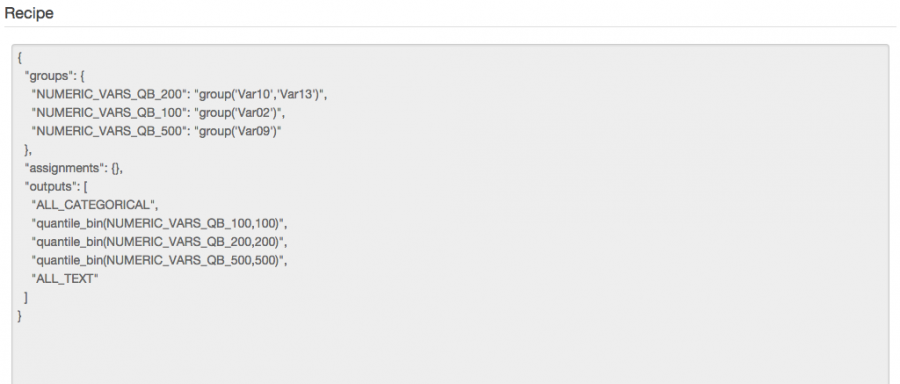Select the "ALL_TEXT" output entry
Screen dimensions: 900x384
click(65, 278)
